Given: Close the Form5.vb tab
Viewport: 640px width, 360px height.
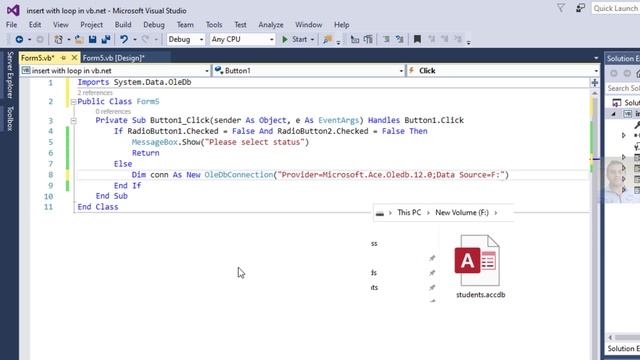Looking at the screenshot, I should [74, 58].
